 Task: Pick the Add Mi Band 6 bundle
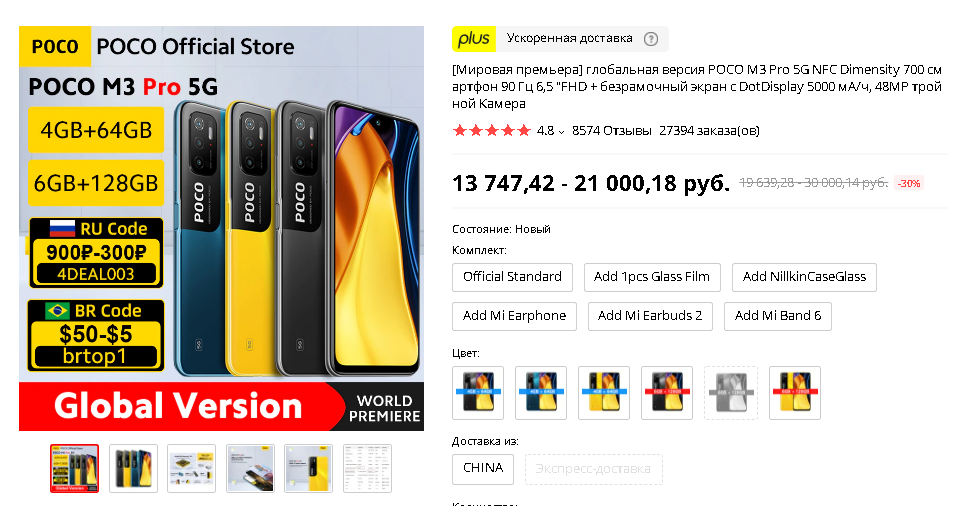pos(778,316)
